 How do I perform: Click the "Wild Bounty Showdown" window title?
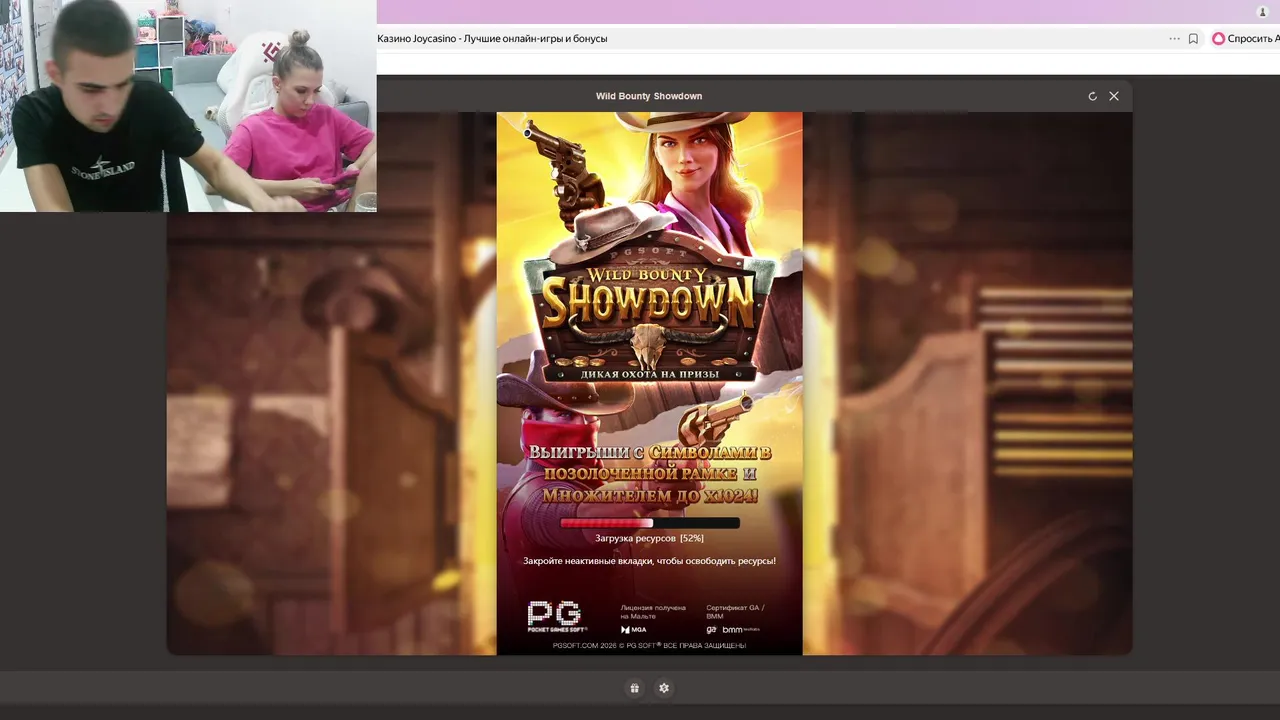click(x=649, y=96)
